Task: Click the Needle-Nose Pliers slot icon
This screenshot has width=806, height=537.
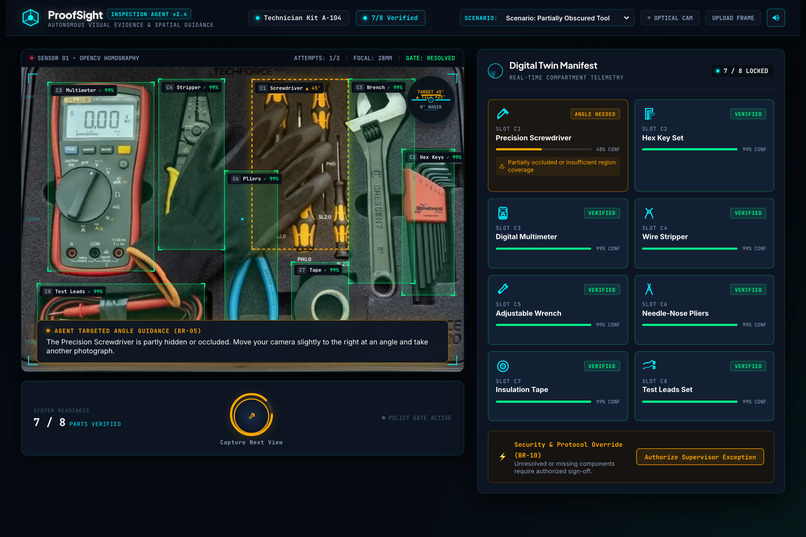Action: pos(649,289)
